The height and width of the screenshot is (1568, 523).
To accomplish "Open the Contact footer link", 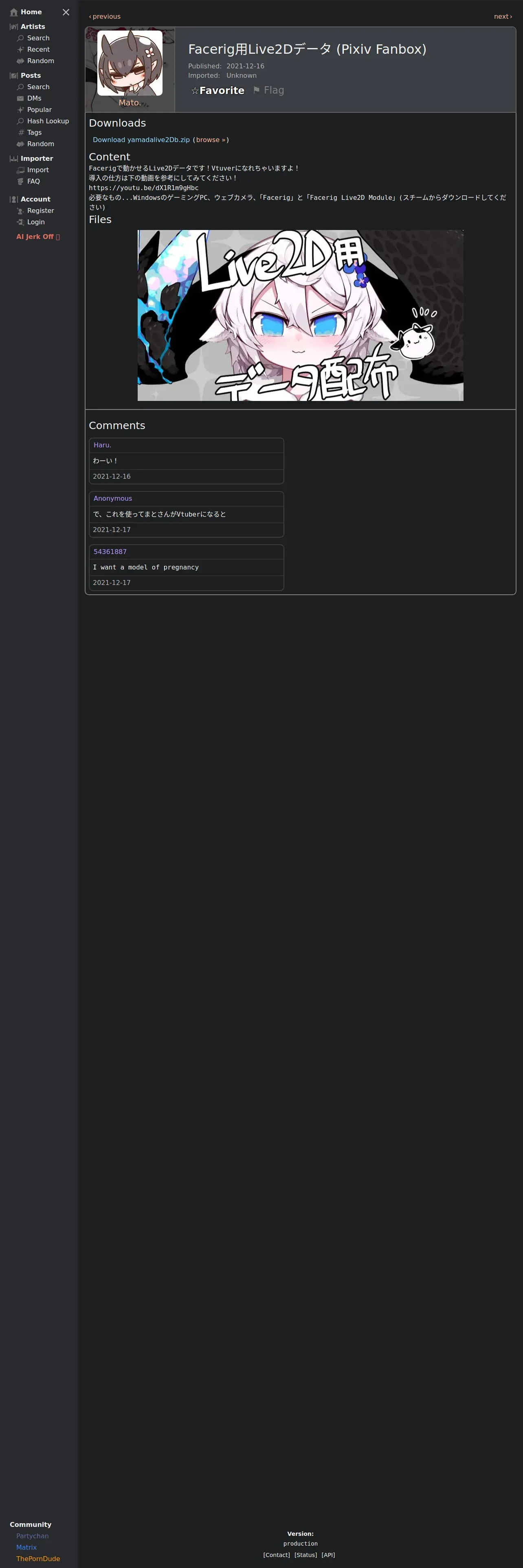I will 277,1555.
